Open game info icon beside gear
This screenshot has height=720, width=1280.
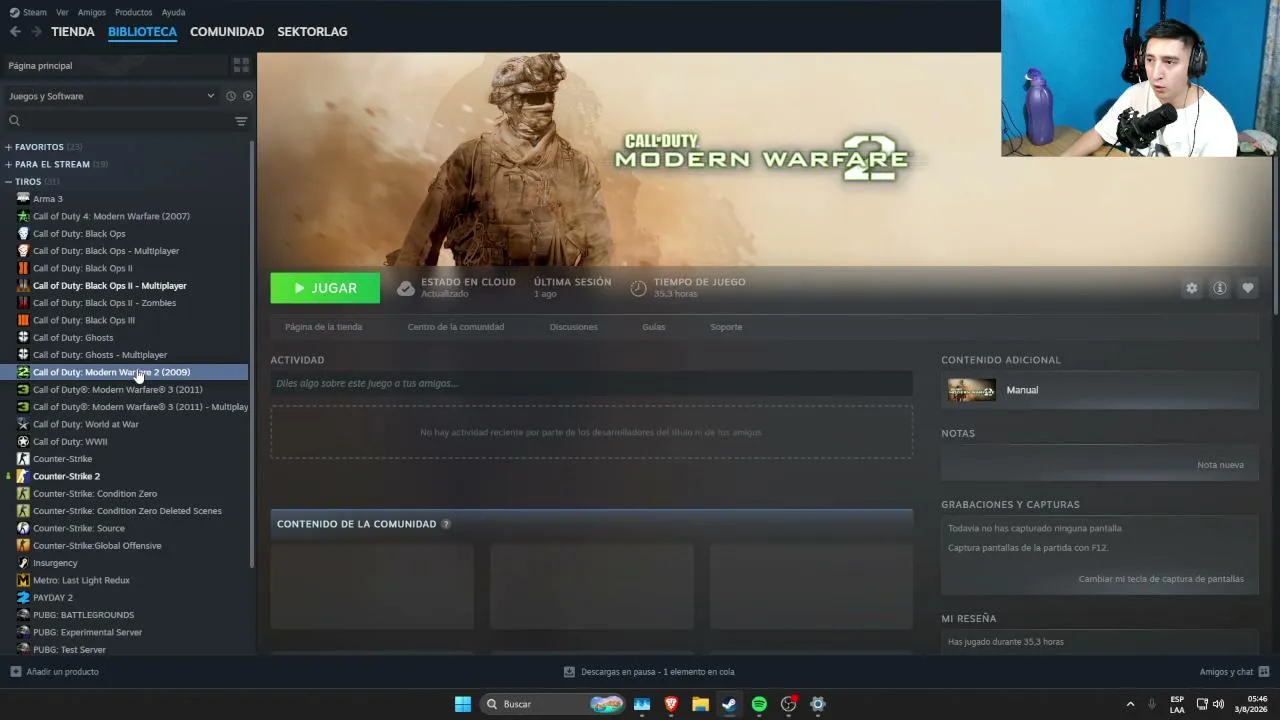click(x=1220, y=288)
